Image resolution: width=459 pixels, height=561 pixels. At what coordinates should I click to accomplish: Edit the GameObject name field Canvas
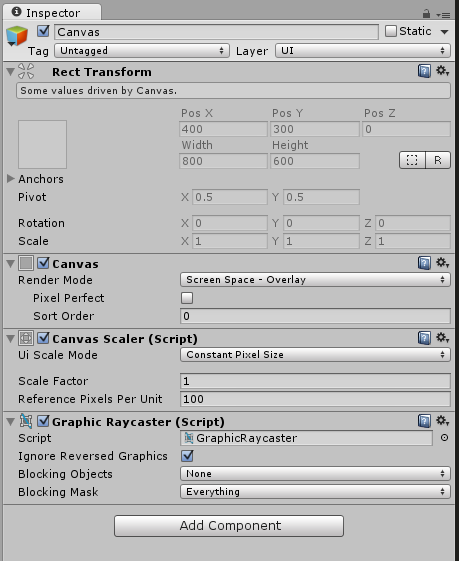[216, 32]
